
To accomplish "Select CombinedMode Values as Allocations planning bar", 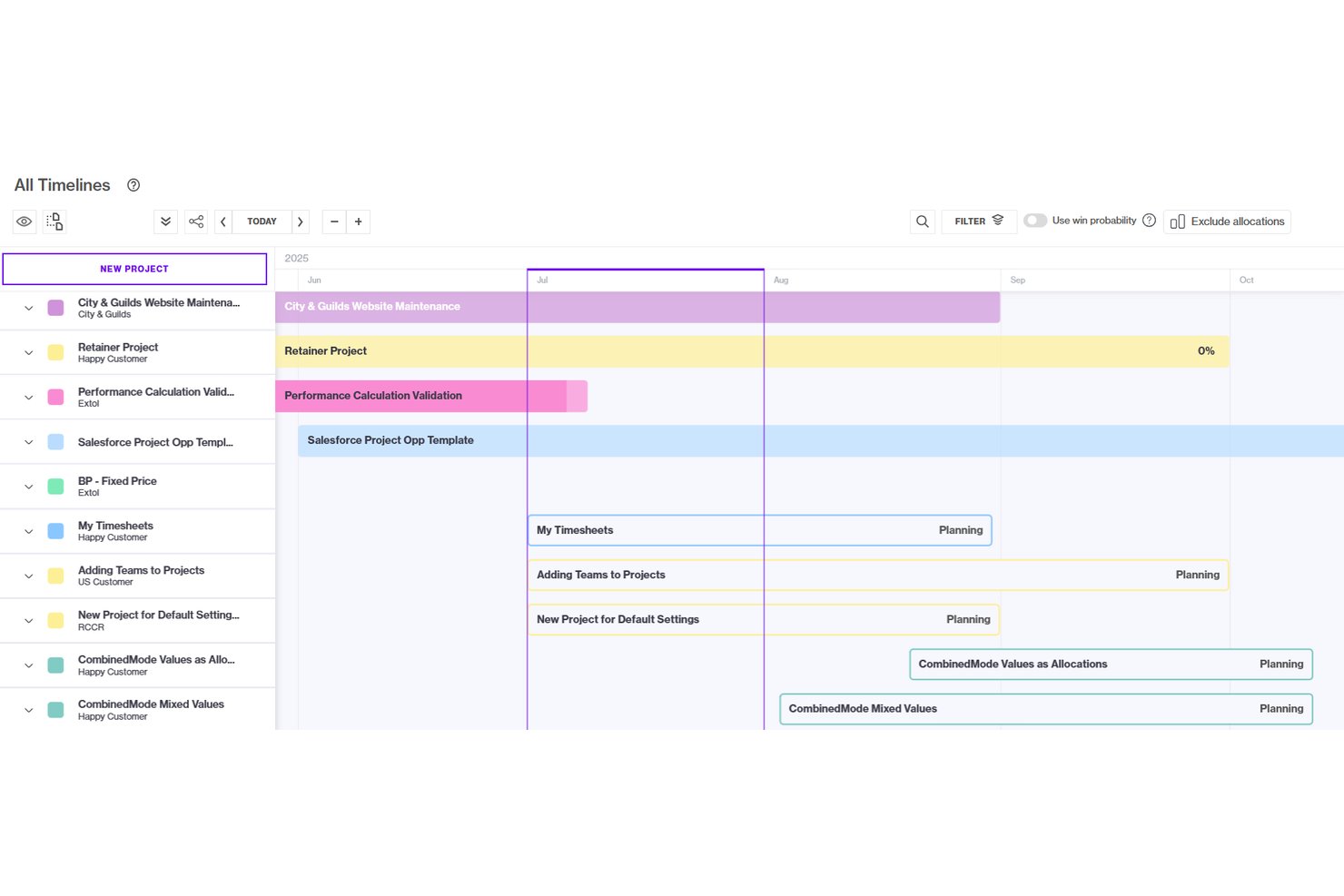I will coord(1112,664).
